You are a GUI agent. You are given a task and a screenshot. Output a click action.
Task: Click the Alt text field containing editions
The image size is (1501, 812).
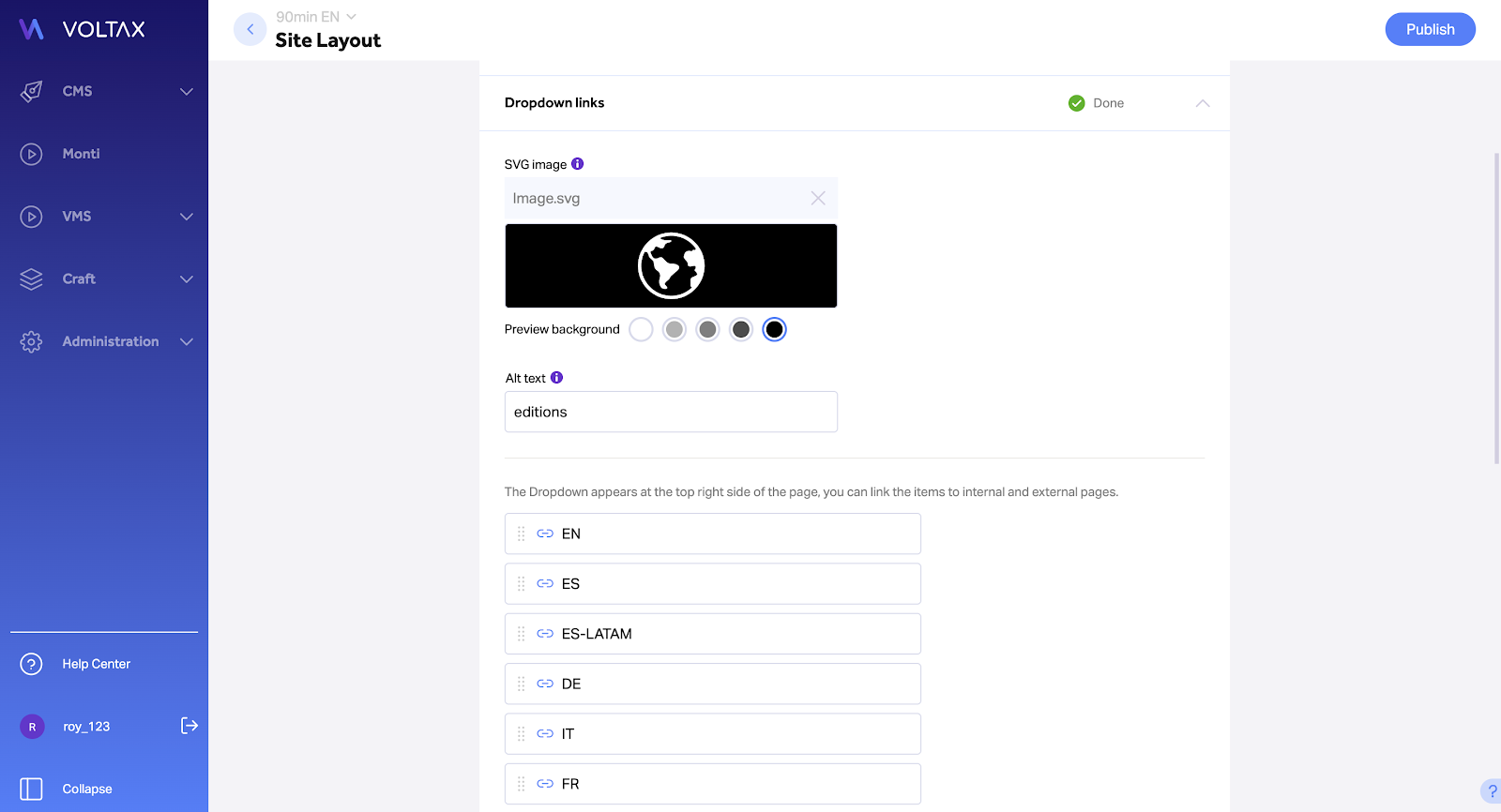671,412
